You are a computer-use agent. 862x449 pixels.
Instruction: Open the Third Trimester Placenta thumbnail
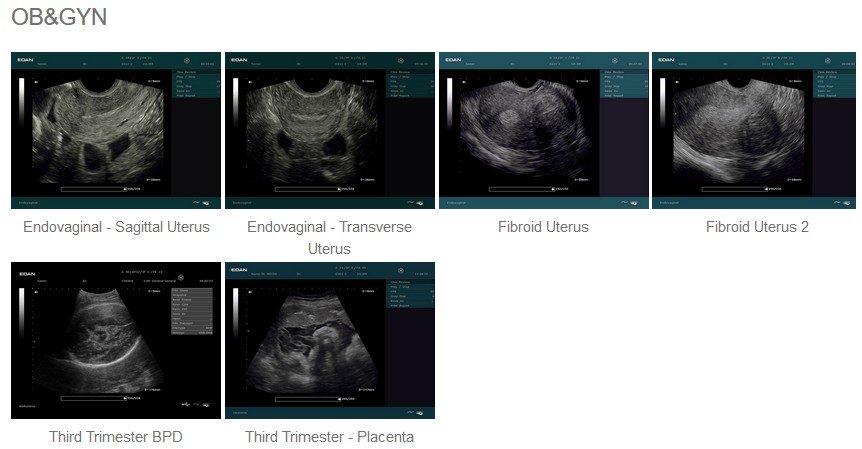(x=330, y=340)
